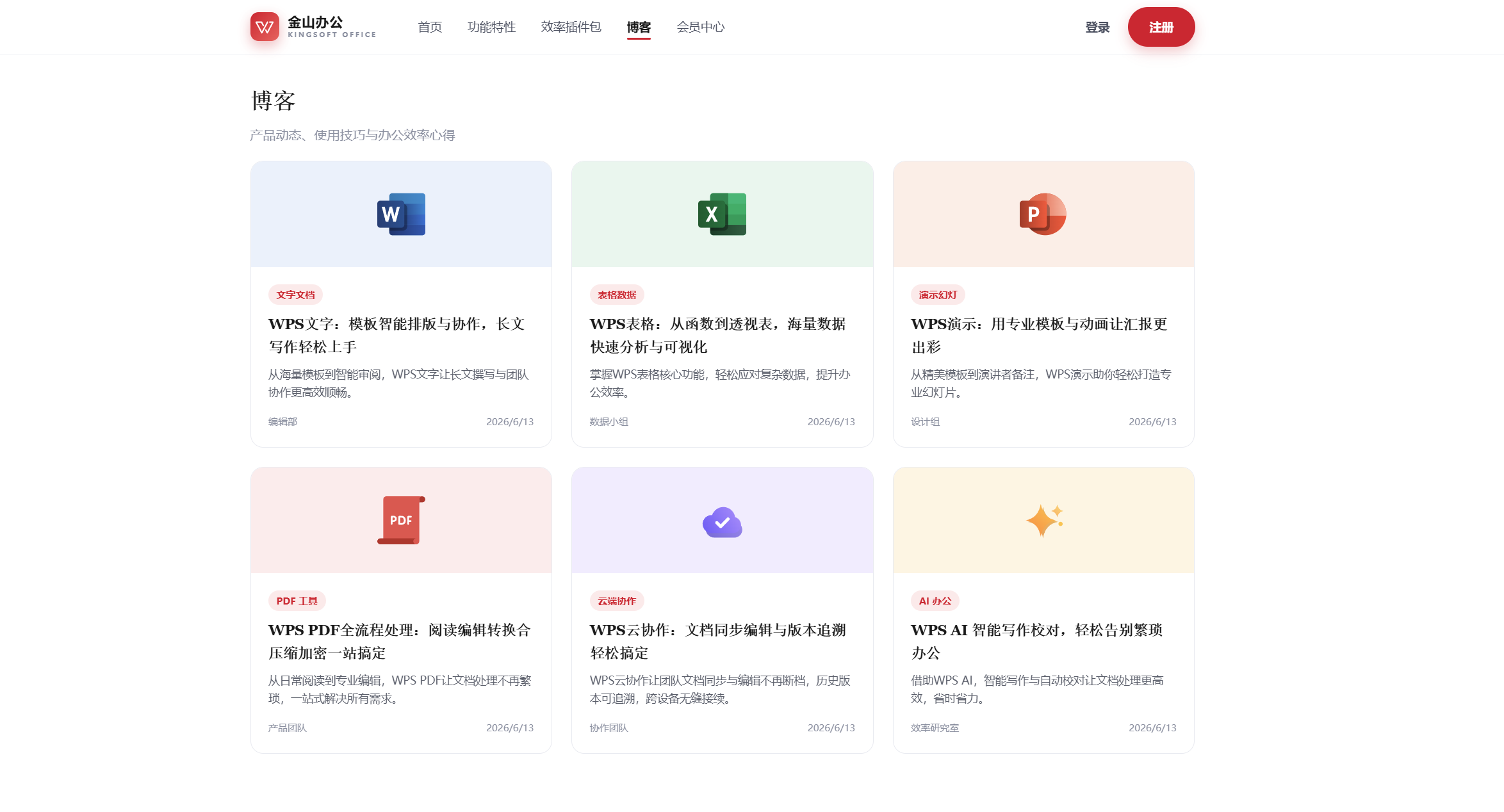
Task: Click the 云端协作 category tag
Action: (x=617, y=601)
